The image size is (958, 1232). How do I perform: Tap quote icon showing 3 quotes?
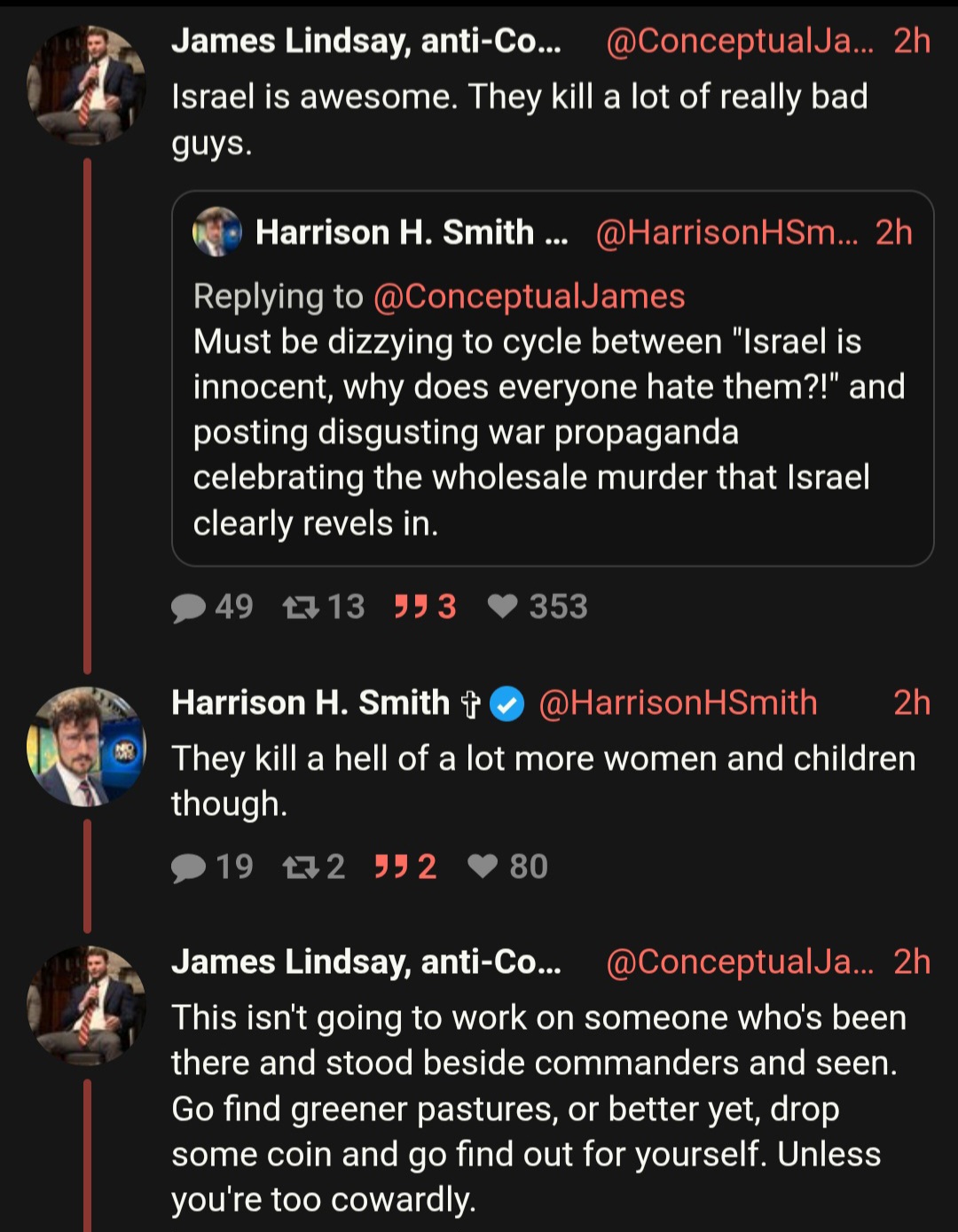coord(412,607)
